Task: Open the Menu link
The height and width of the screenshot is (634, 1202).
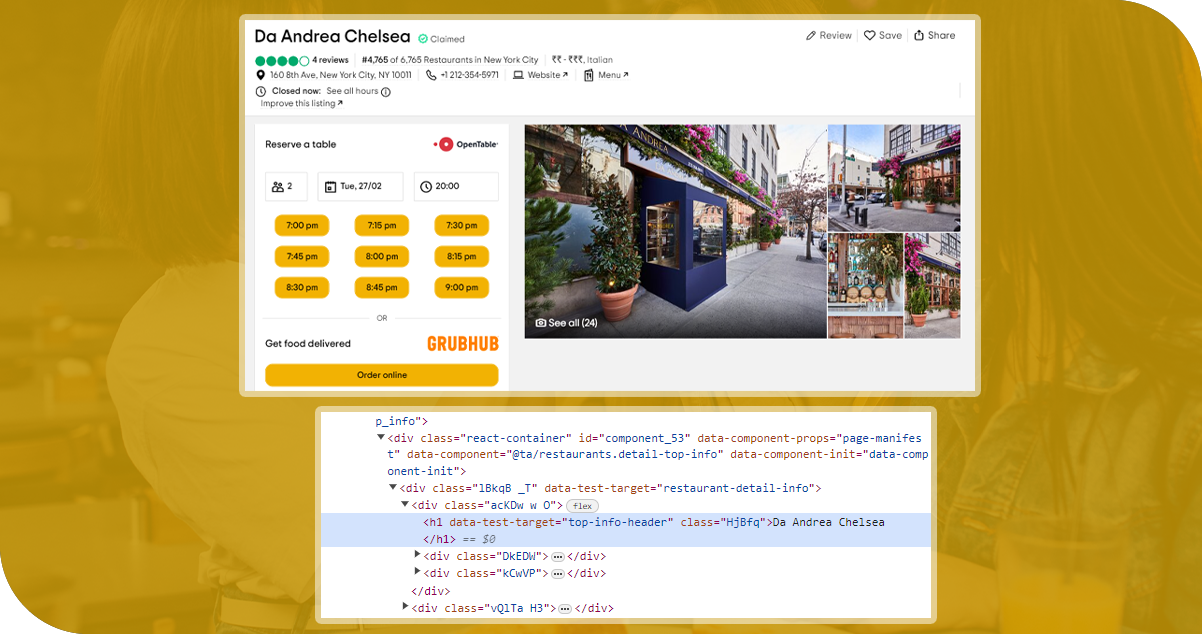Action: [612, 75]
